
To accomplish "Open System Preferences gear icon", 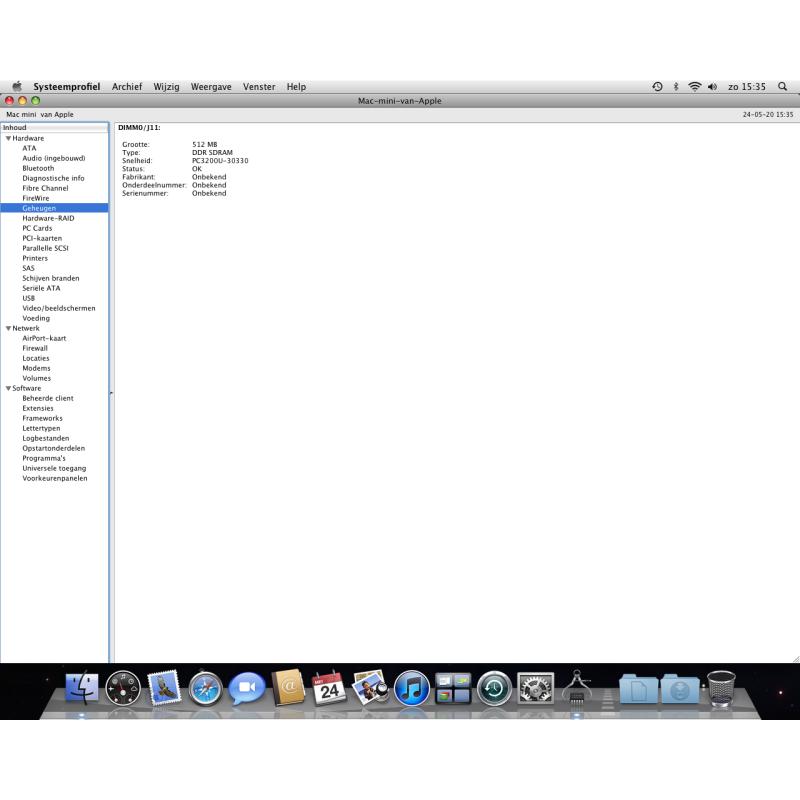I will (x=535, y=689).
